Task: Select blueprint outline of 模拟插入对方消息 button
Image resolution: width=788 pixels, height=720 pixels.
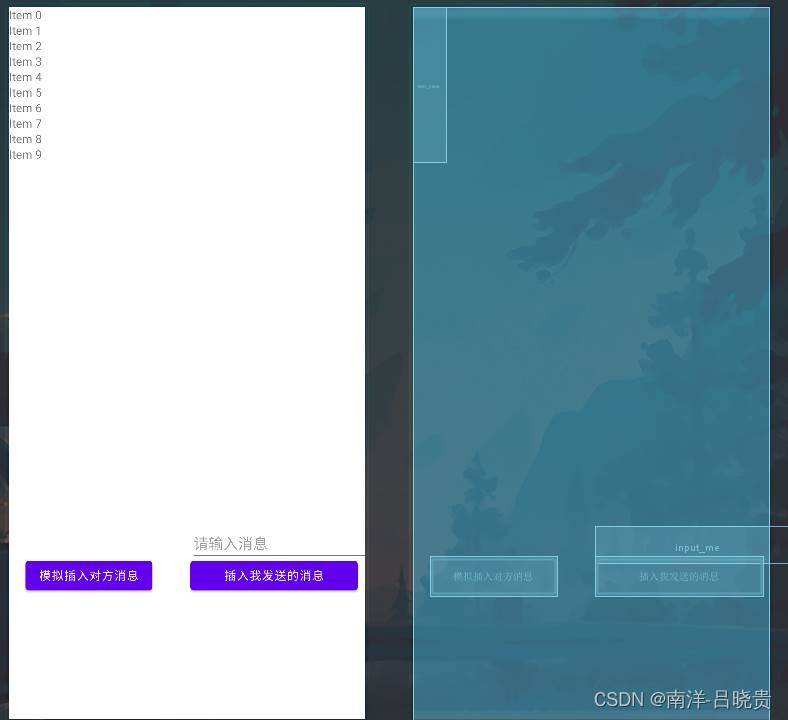Action: [x=493, y=577]
